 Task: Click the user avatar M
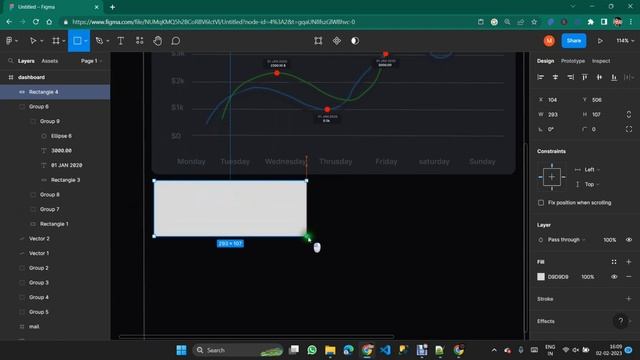tap(549, 41)
